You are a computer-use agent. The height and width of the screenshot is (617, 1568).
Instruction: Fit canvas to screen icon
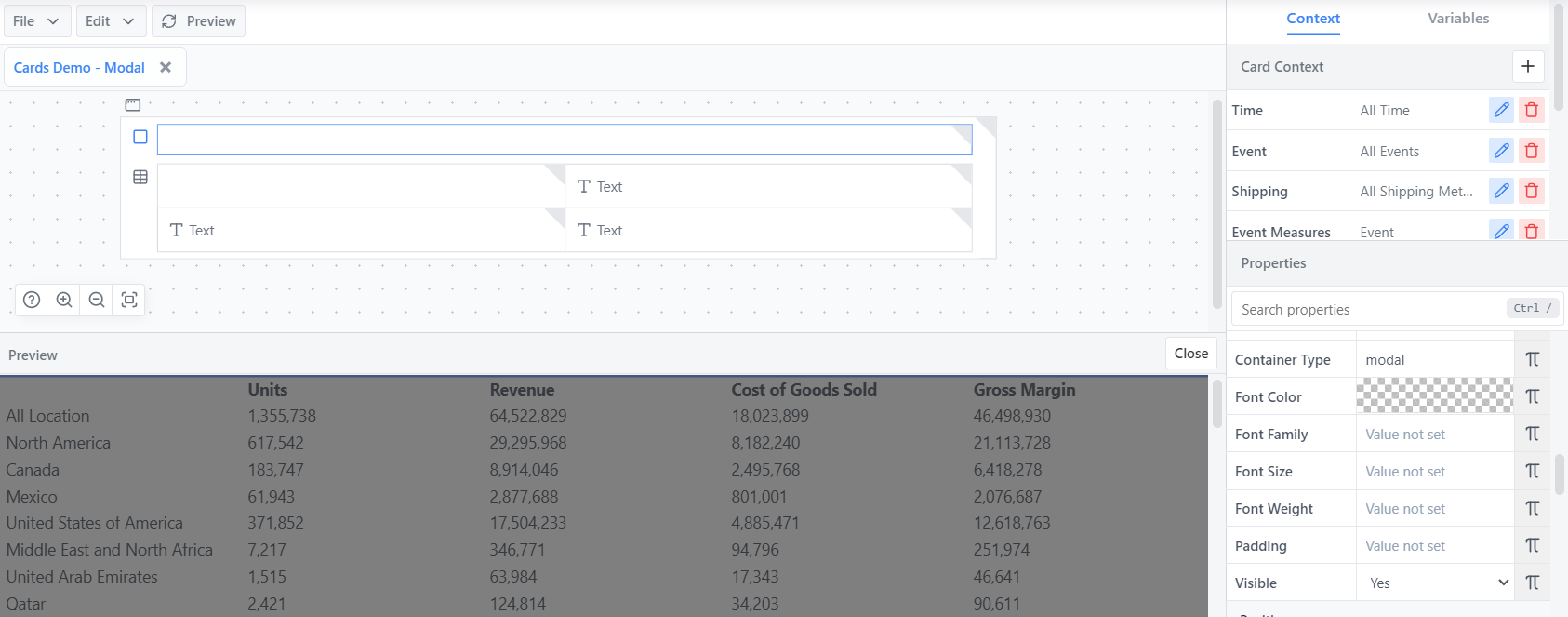[x=129, y=300]
